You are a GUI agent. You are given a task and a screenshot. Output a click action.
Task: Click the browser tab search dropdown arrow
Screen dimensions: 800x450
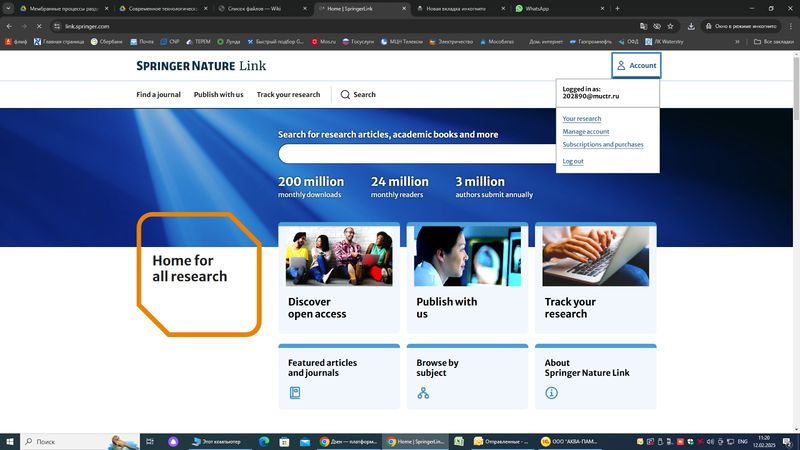point(8,8)
